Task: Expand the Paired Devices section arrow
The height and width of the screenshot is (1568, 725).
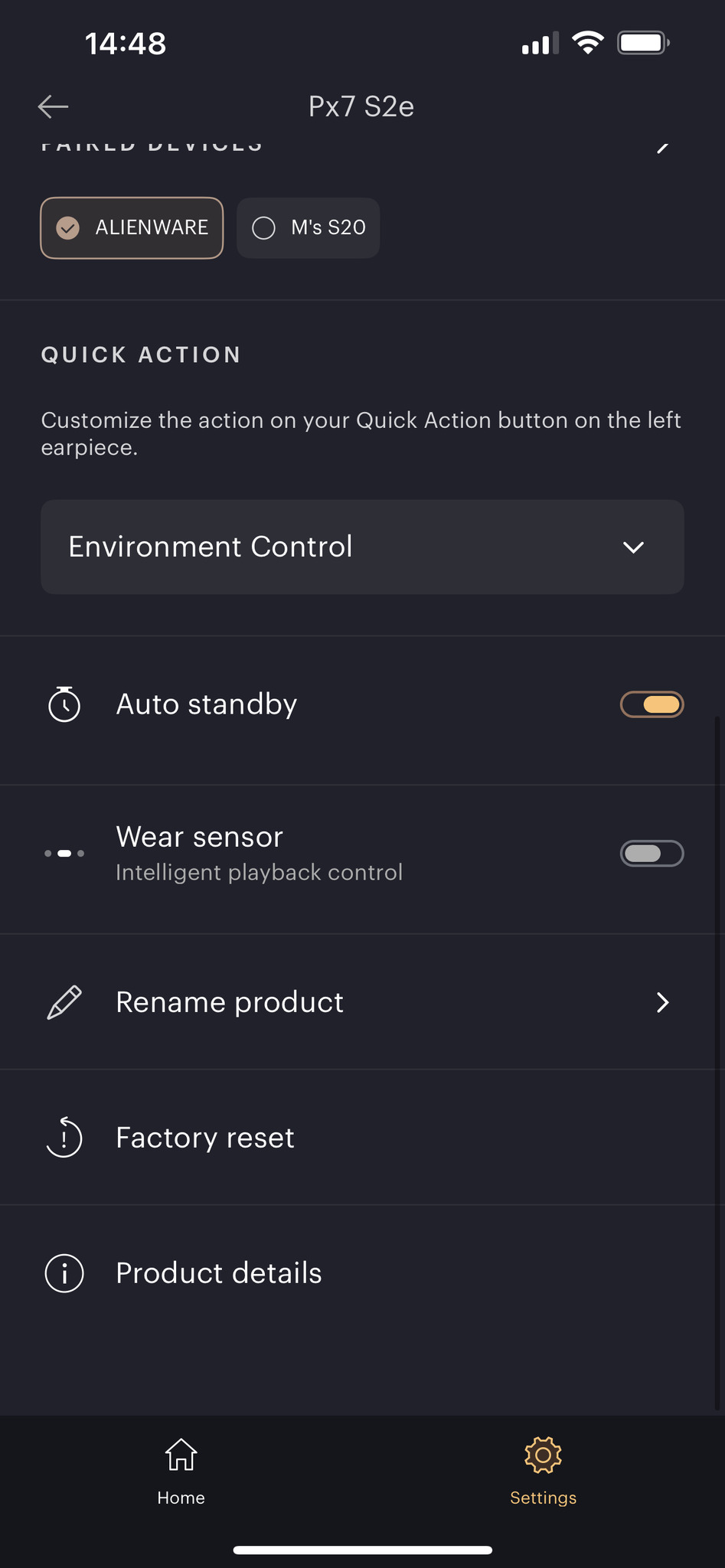Action: pos(663,147)
